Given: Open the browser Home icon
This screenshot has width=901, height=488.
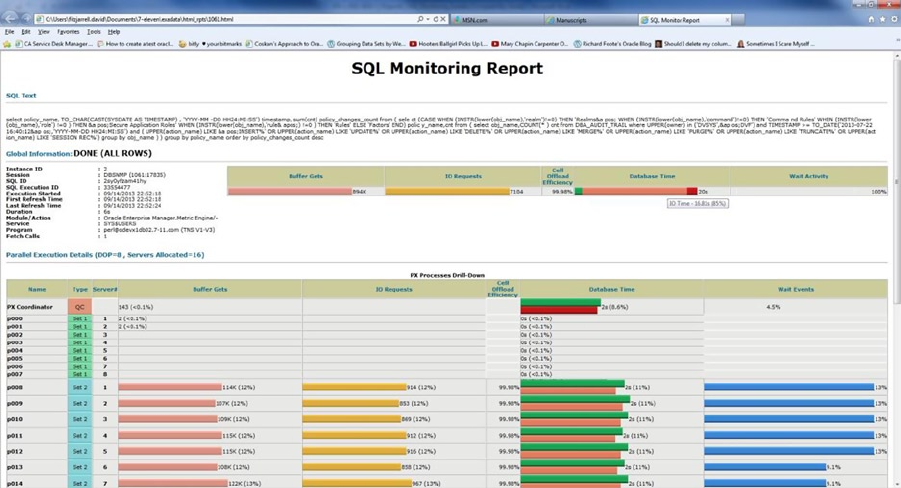Looking at the screenshot, I should pos(871,19).
